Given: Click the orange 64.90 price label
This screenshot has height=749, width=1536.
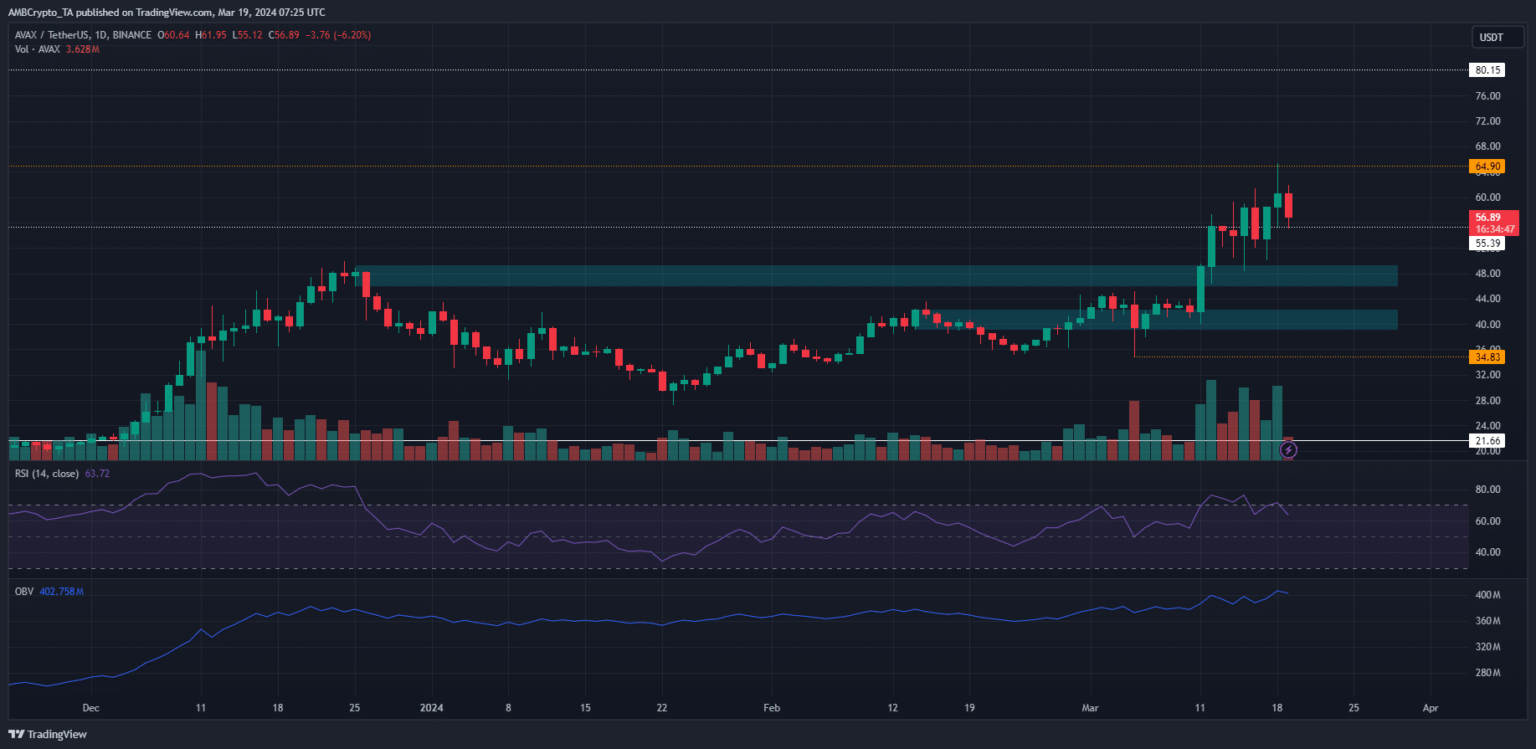Looking at the screenshot, I should click(x=1488, y=166).
